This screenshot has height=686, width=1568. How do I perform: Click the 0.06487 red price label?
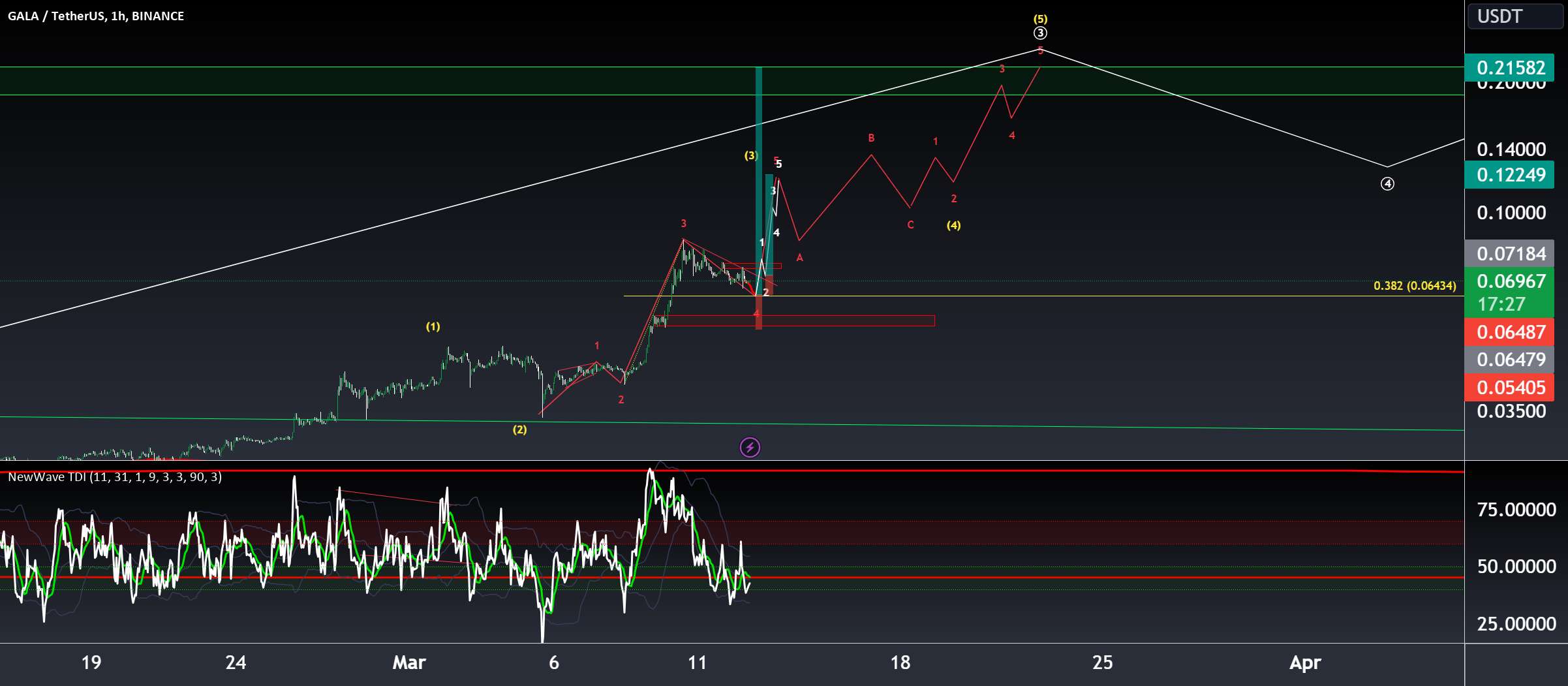1509,332
